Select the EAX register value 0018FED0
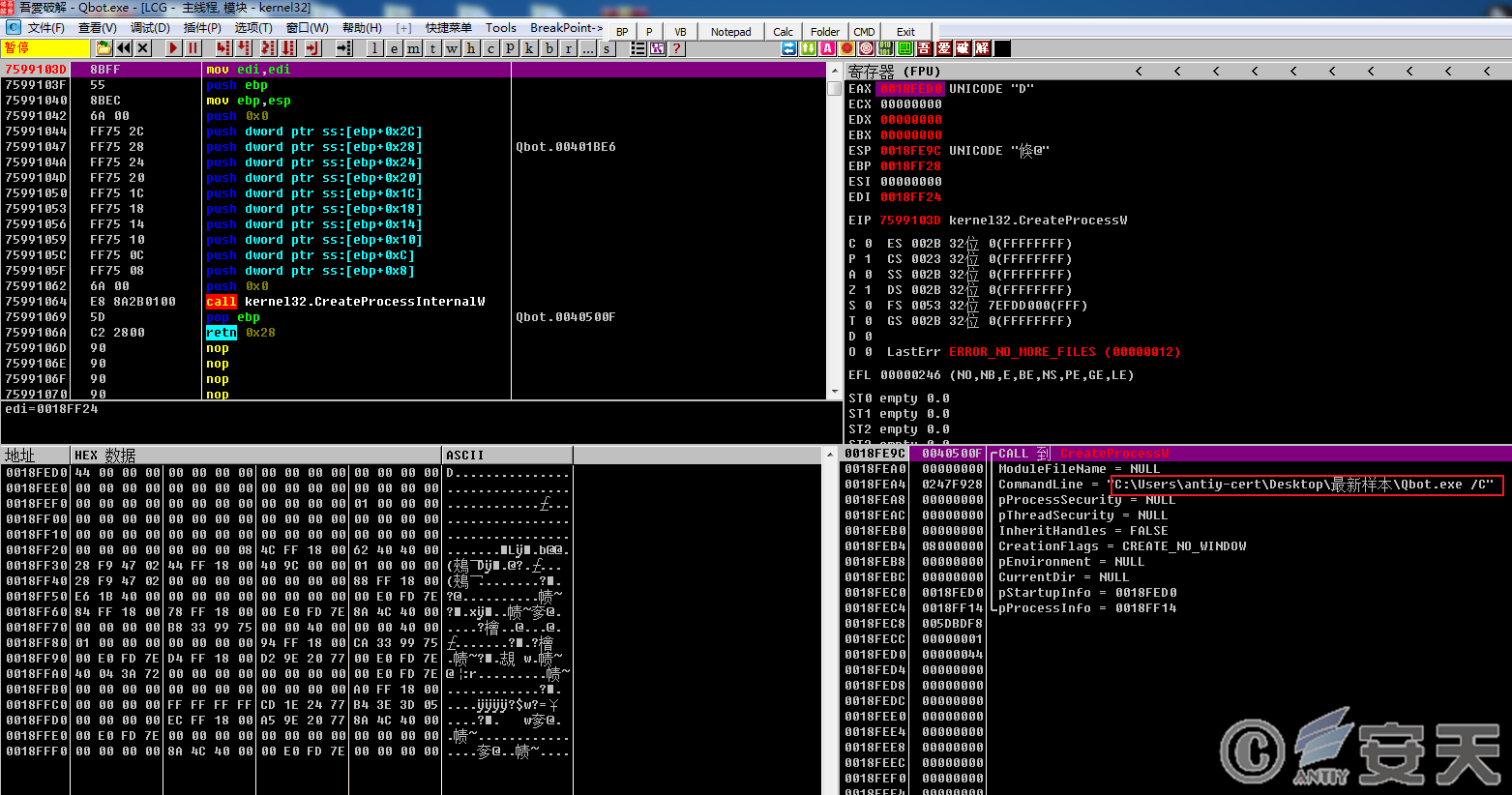 [910, 89]
